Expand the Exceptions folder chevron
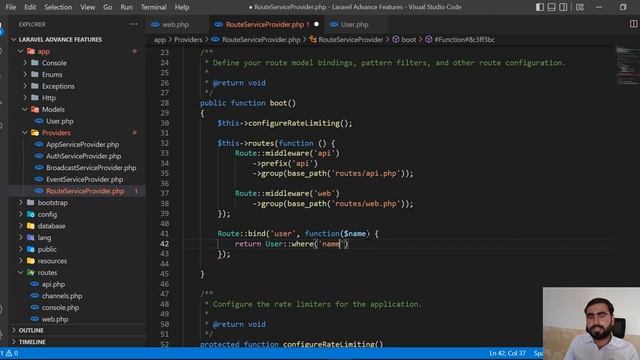 coord(25,86)
